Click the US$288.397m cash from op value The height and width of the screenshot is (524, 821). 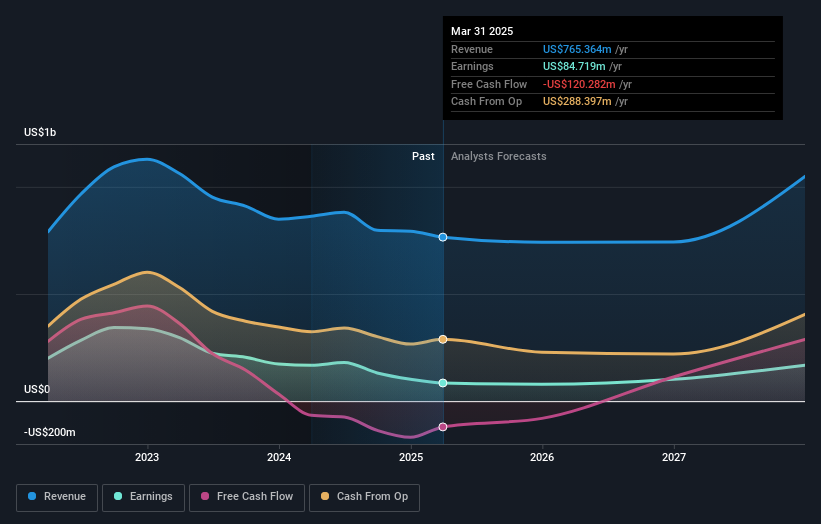tap(577, 102)
